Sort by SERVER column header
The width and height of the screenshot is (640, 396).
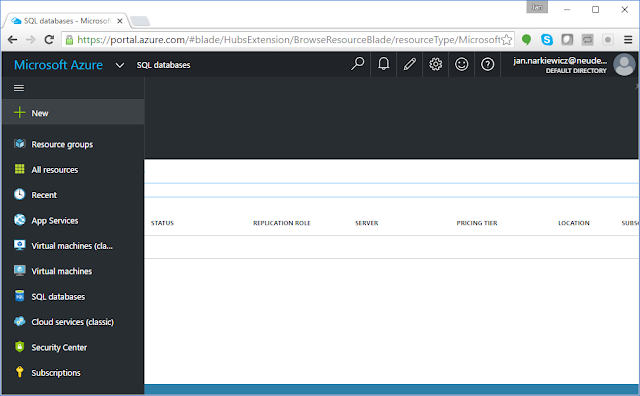click(x=367, y=223)
